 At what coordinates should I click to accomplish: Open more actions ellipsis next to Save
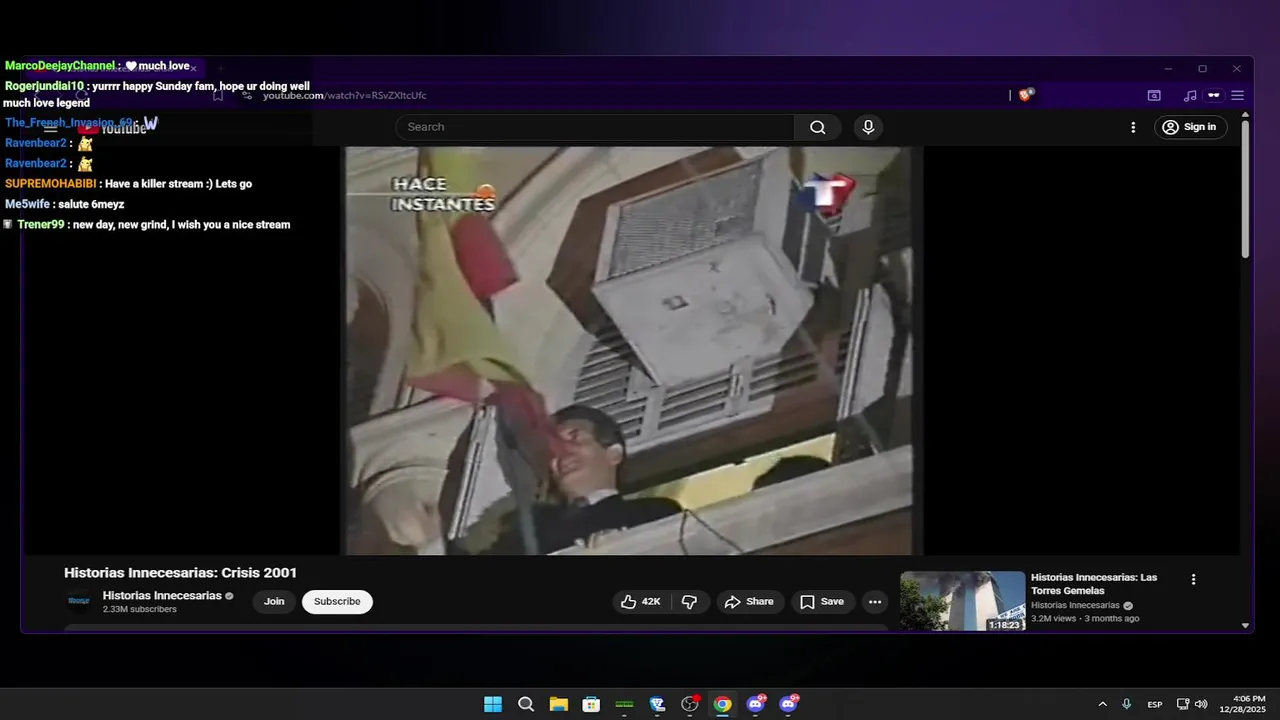coord(875,602)
